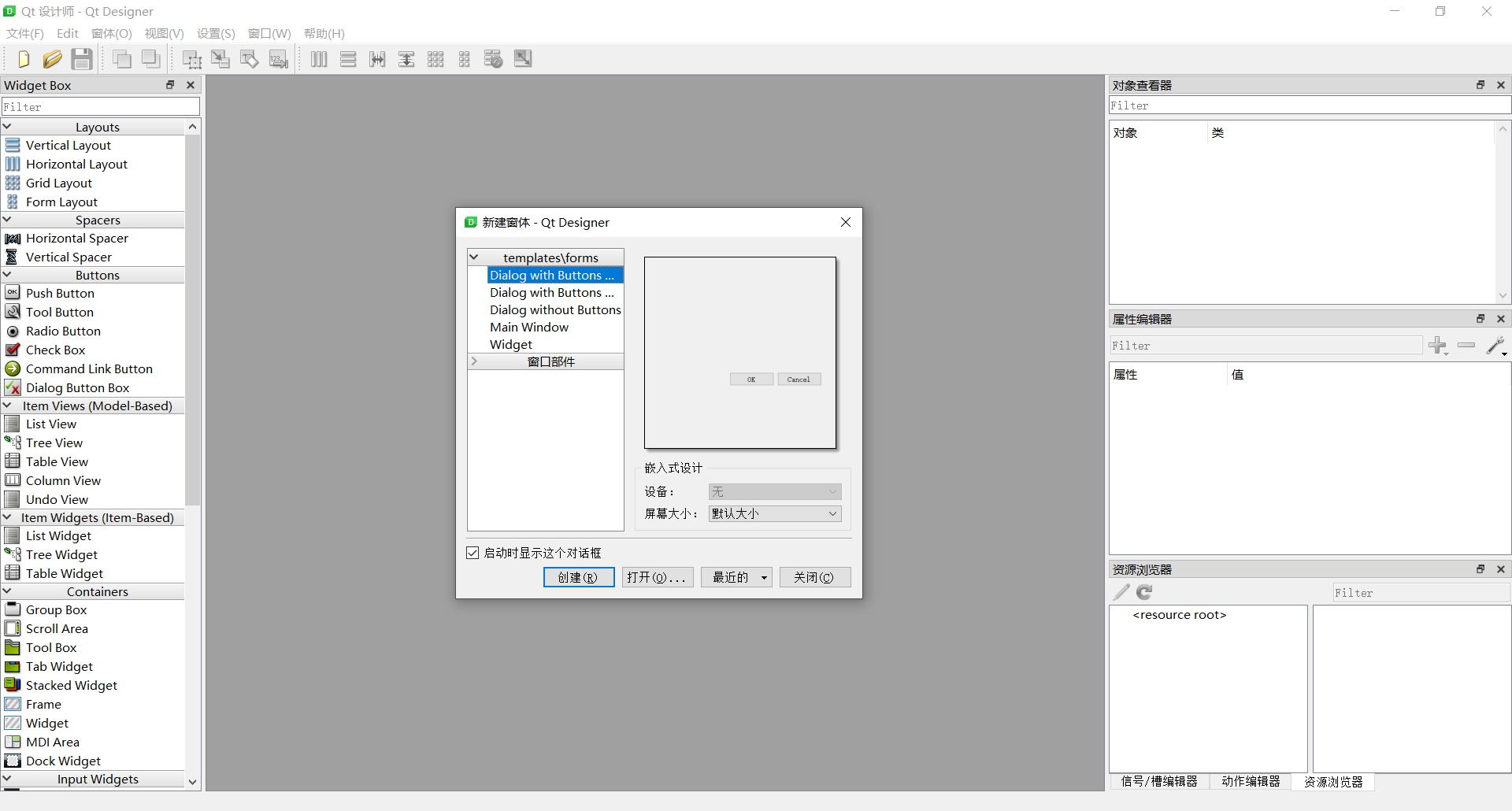Click the Bring to Front toolbar icon

click(x=151, y=59)
